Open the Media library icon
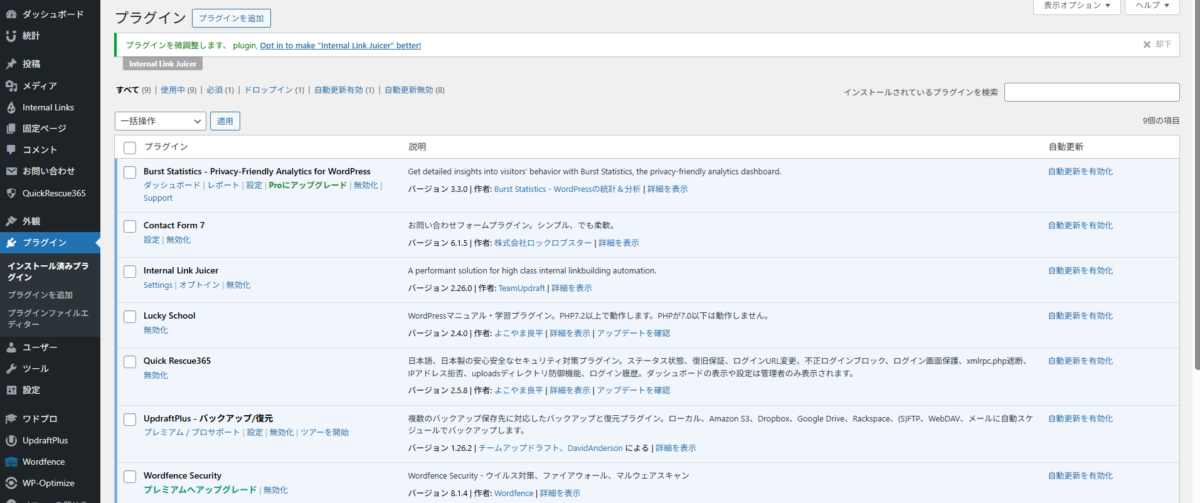This screenshot has width=1200, height=503. [x=10, y=86]
